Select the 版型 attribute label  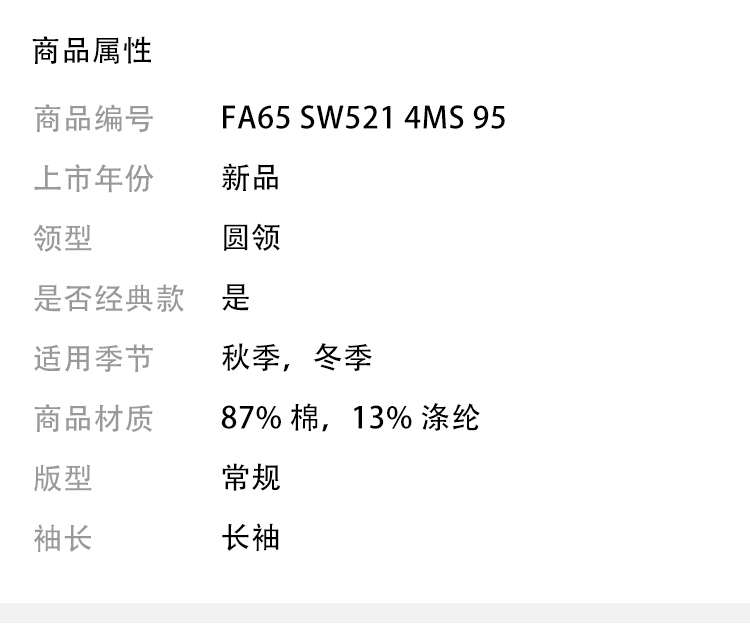click(63, 478)
